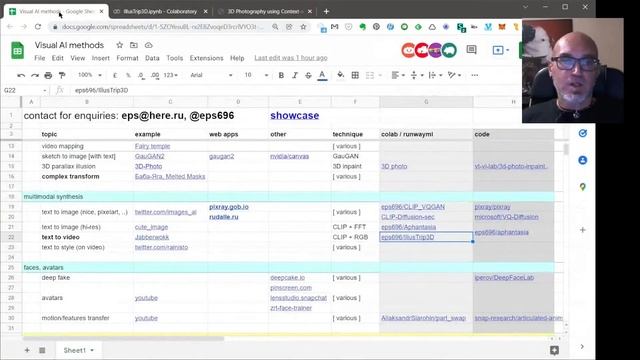The height and width of the screenshot is (360, 640).
Task: Click the Name box showing G22
Action: [x=24, y=90]
